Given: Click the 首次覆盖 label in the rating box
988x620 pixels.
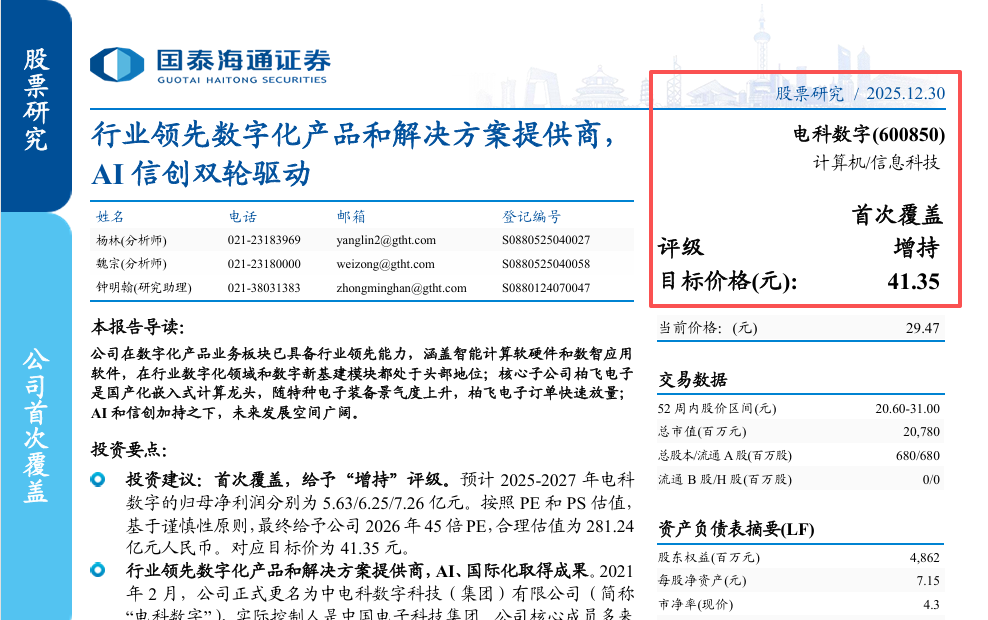Looking at the screenshot, I should pos(897,215).
